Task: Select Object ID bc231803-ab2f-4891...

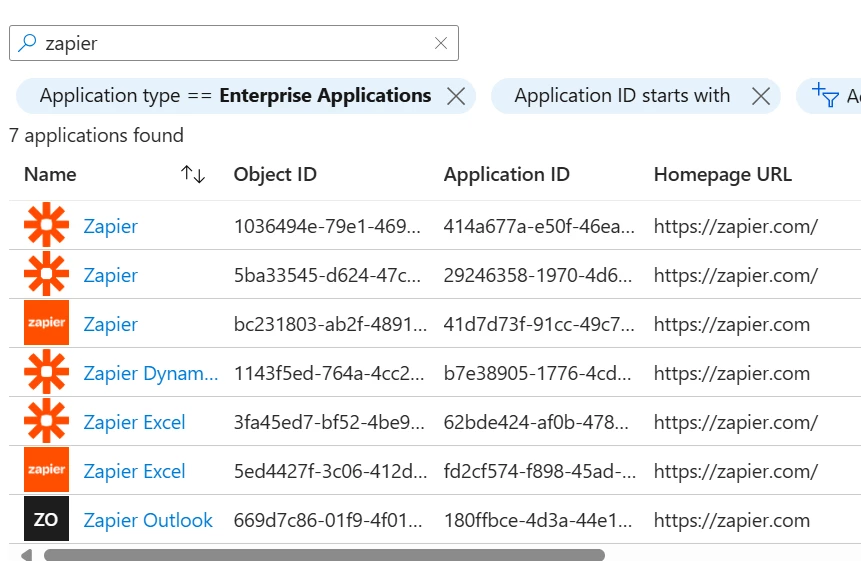Action: [330, 324]
